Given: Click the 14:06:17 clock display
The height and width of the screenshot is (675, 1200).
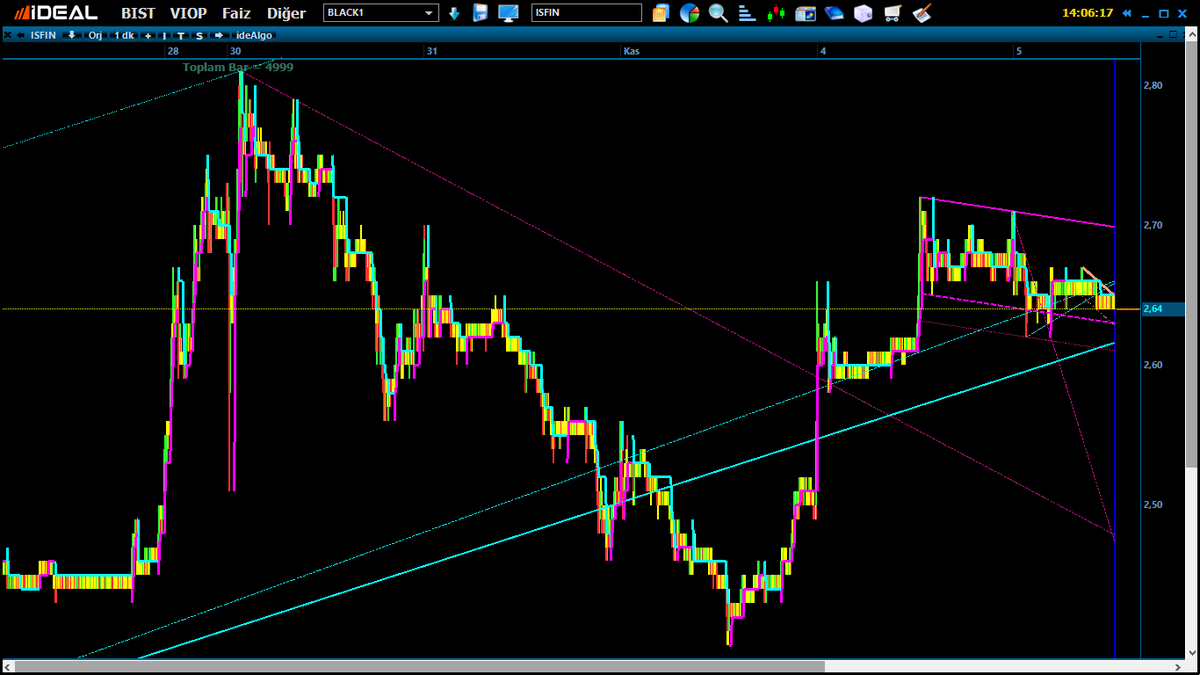Looking at the screenshot, I should tap(1089, 14).
